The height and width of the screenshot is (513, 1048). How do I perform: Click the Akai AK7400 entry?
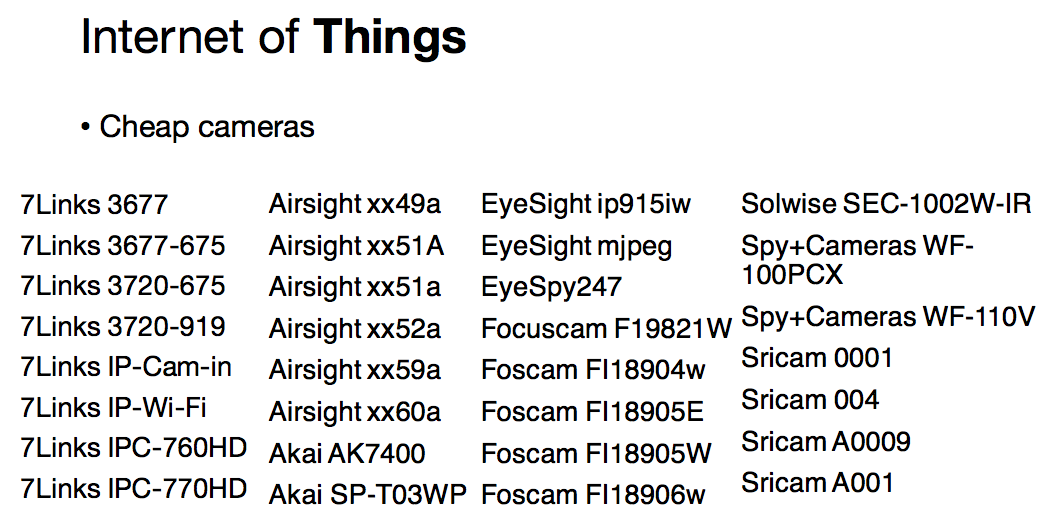(x=347, y=454)
